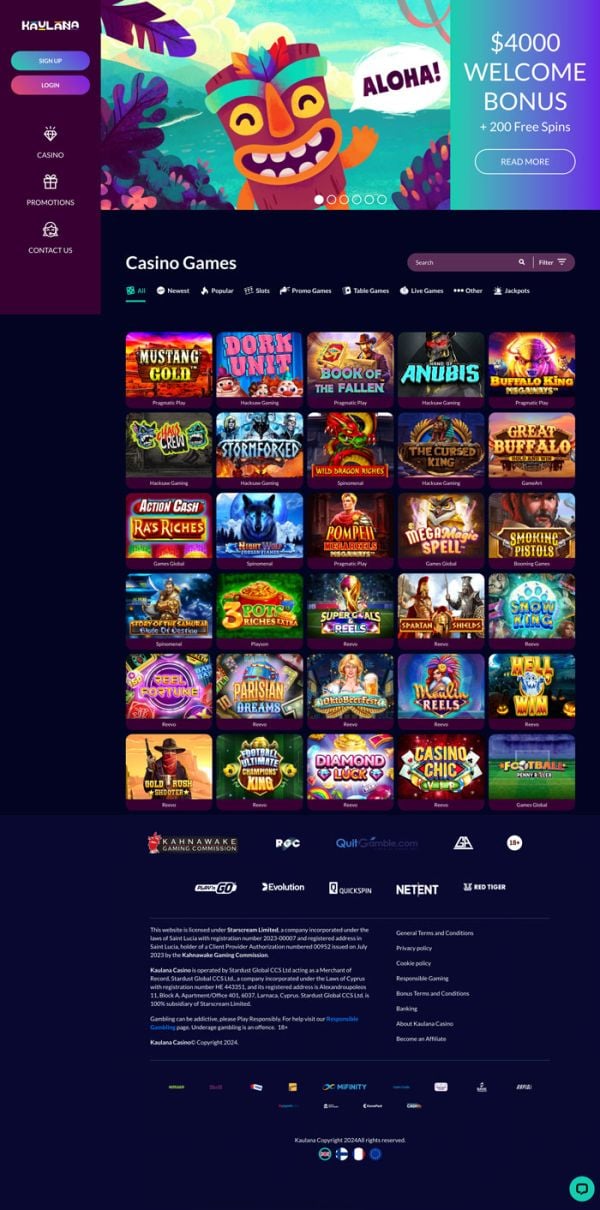Switch to the Live Games tab

421,291
